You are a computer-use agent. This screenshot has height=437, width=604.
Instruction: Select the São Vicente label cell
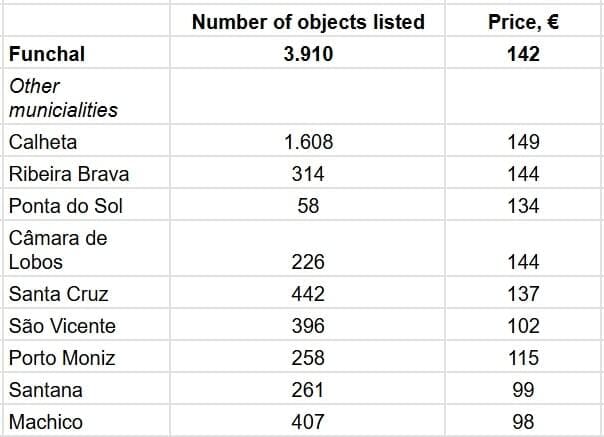[62, 326]
